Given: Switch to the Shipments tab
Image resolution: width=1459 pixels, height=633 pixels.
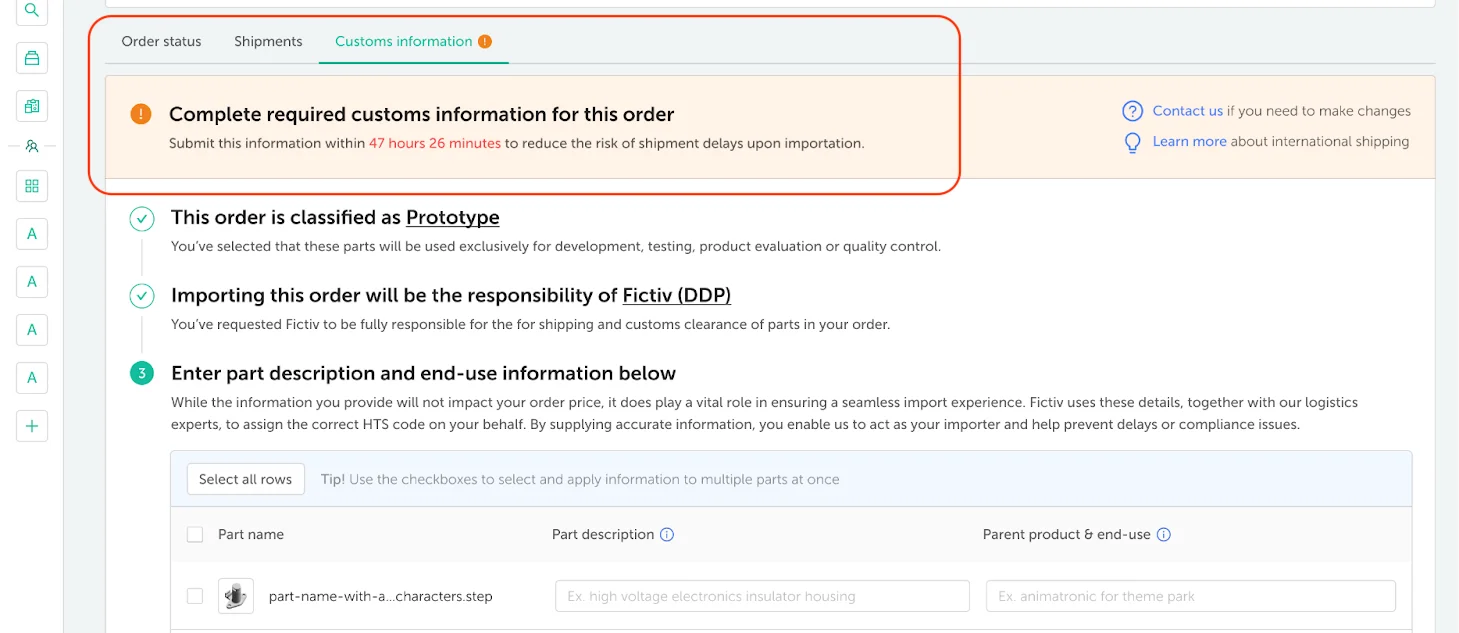Looking at the screenshot, I should pyautogui.click(x=268, y=42).
